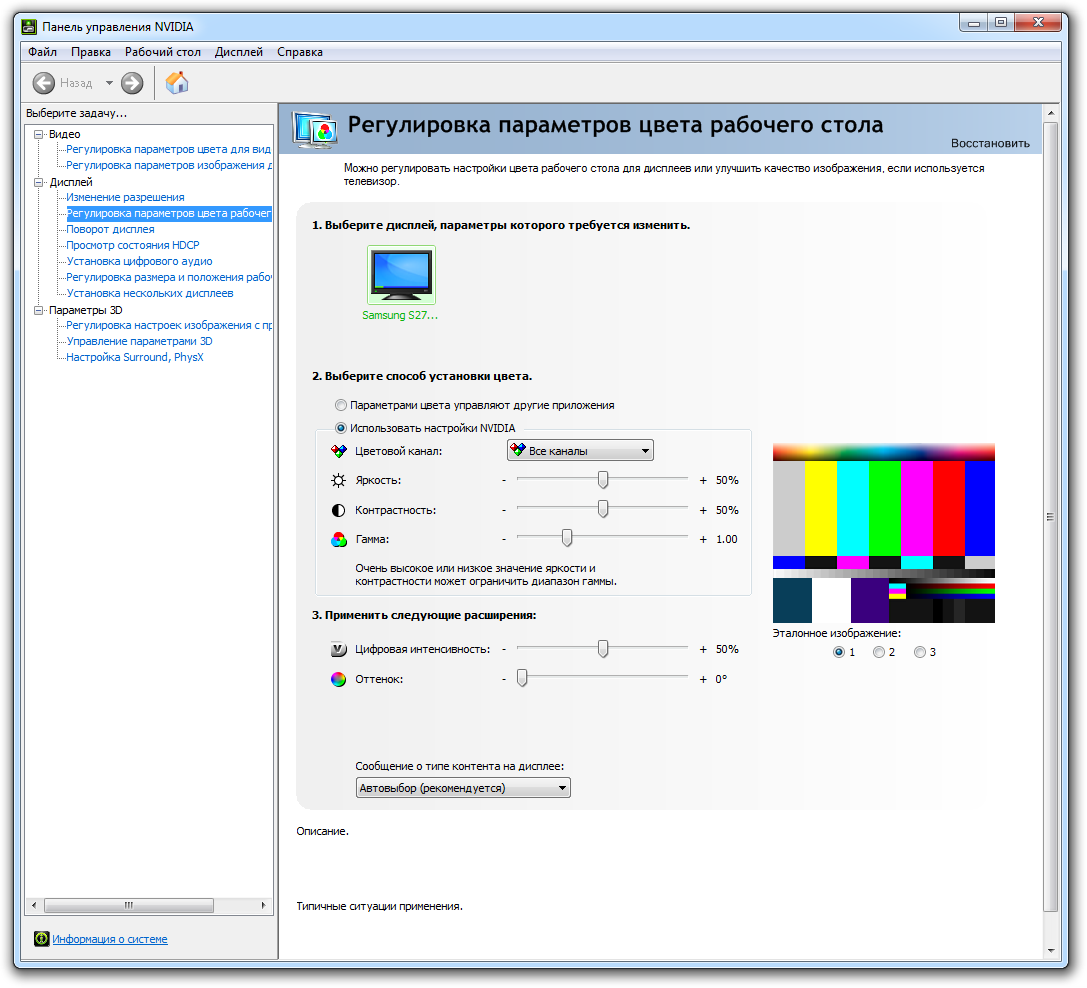Open video color adjustment task

coord(168,149)
